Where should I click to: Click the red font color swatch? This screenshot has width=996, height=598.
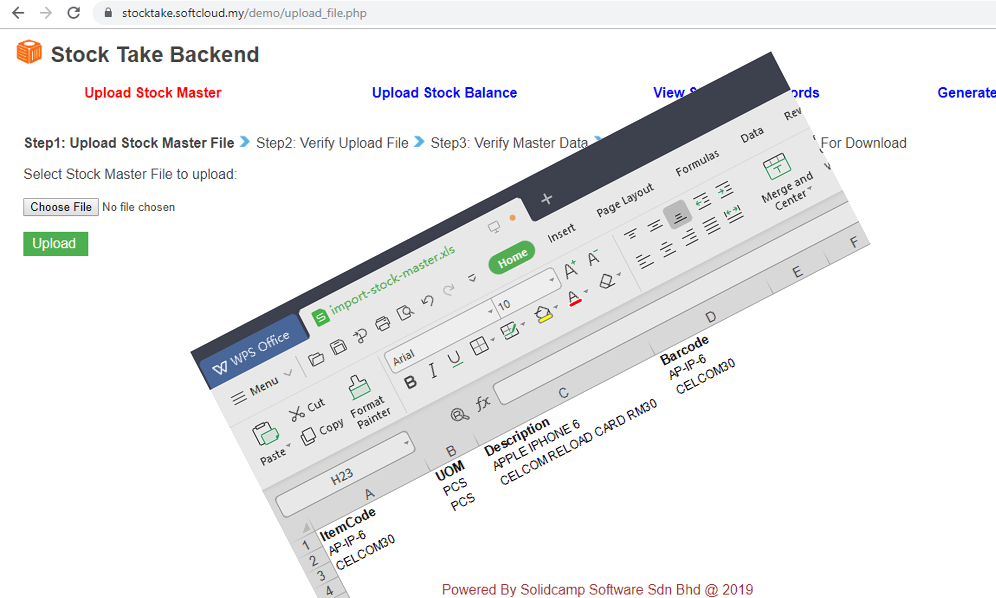(575, 299)
